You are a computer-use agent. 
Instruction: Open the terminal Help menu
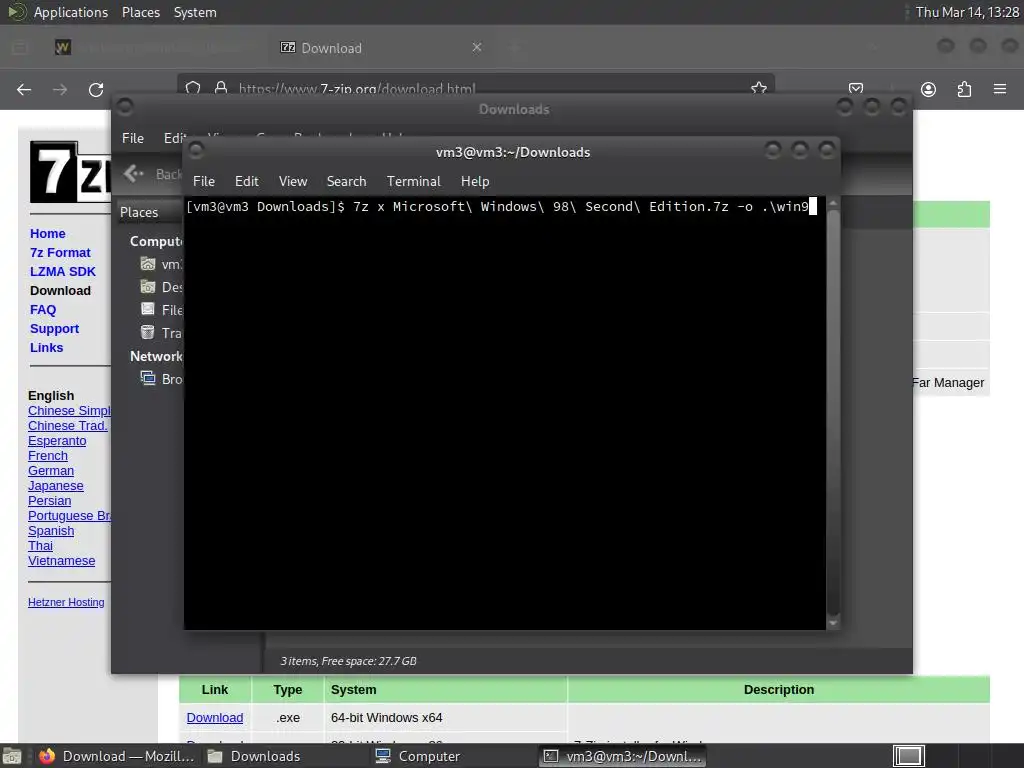click(x=475, y=182)
